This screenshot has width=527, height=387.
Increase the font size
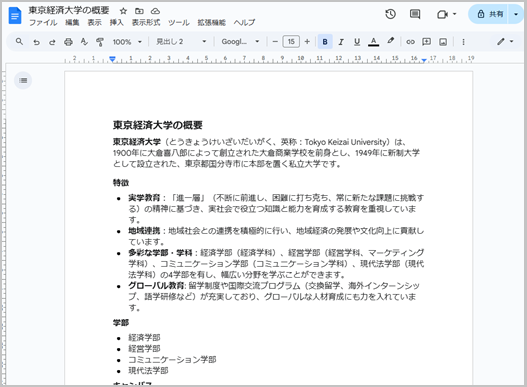click(x=307, y=42)
